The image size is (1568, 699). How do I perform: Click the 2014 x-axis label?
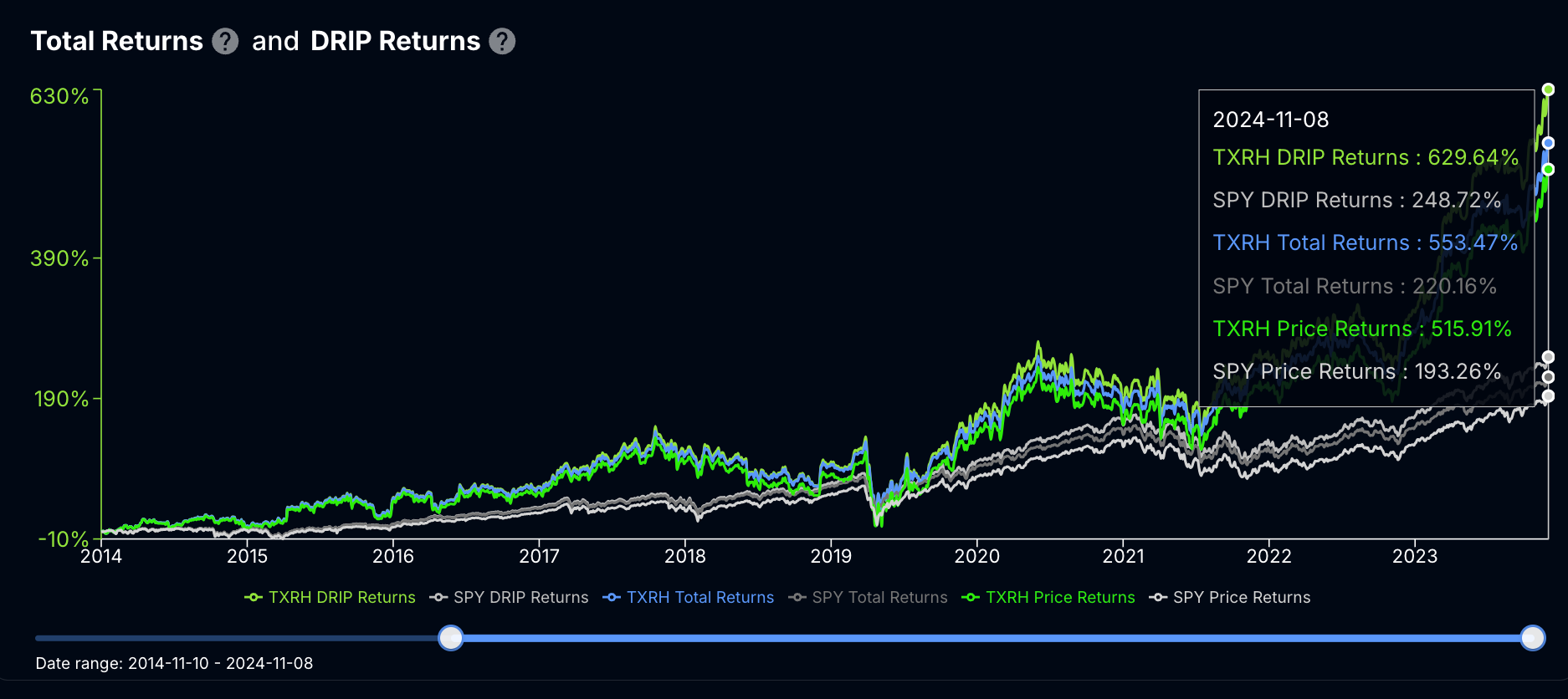point(101,556)
